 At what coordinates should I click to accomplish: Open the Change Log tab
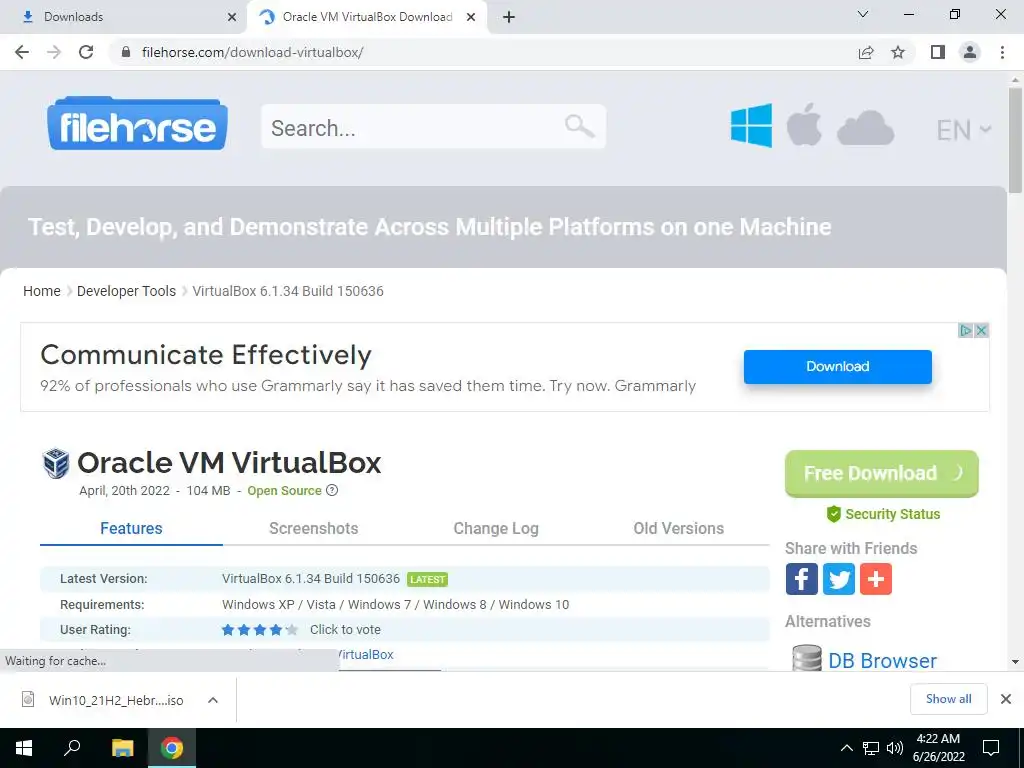click(x=496, y=528)
